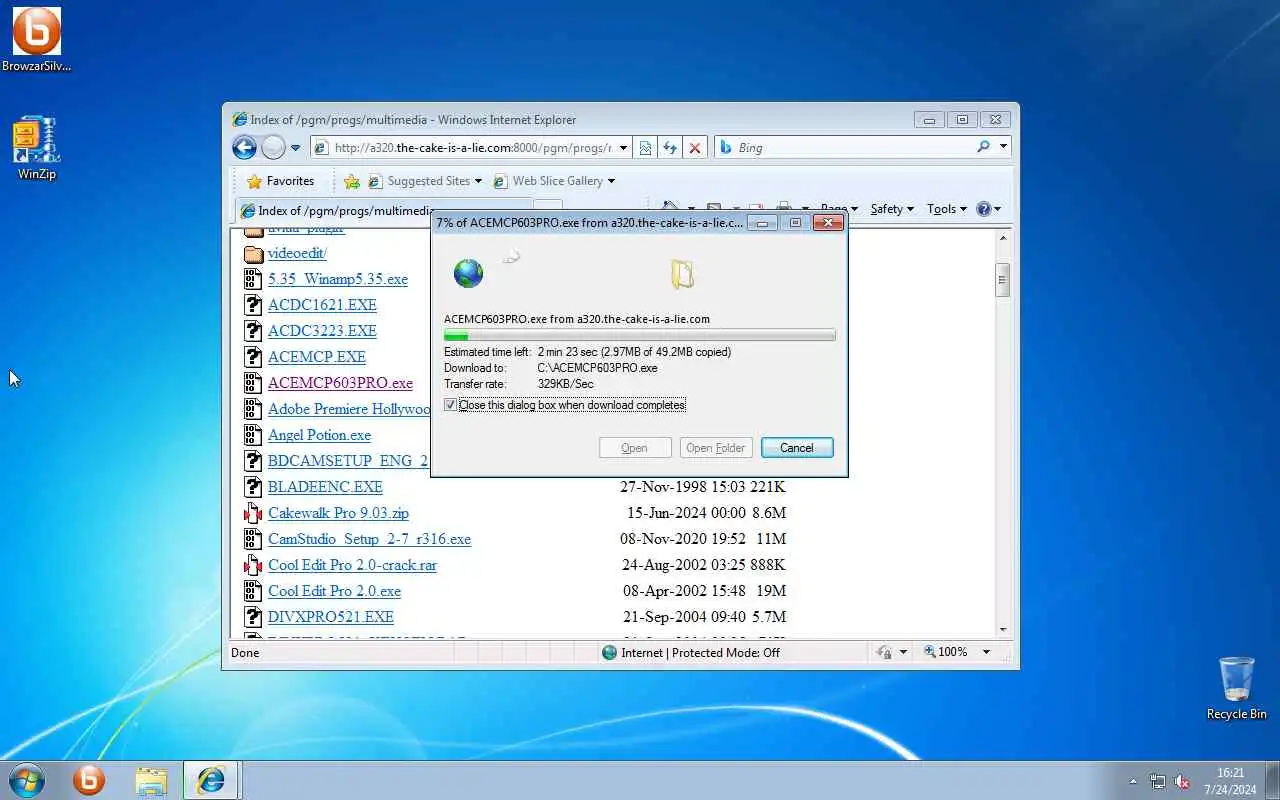
Task: Click the videoedit folder icon
Action: click(x=253, y=253)
